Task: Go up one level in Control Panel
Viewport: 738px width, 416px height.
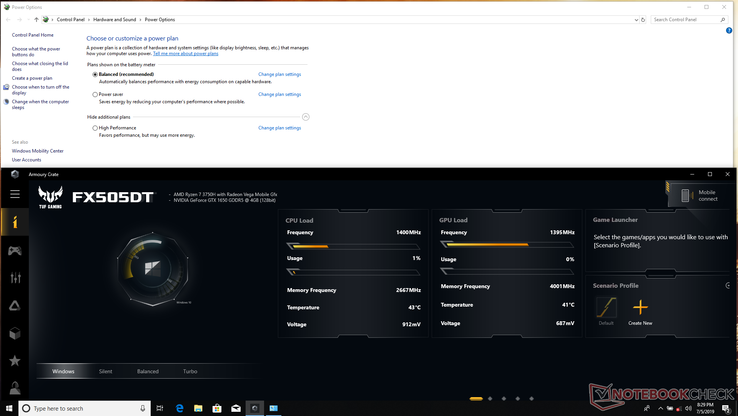Action: click(x=36, y=20)
